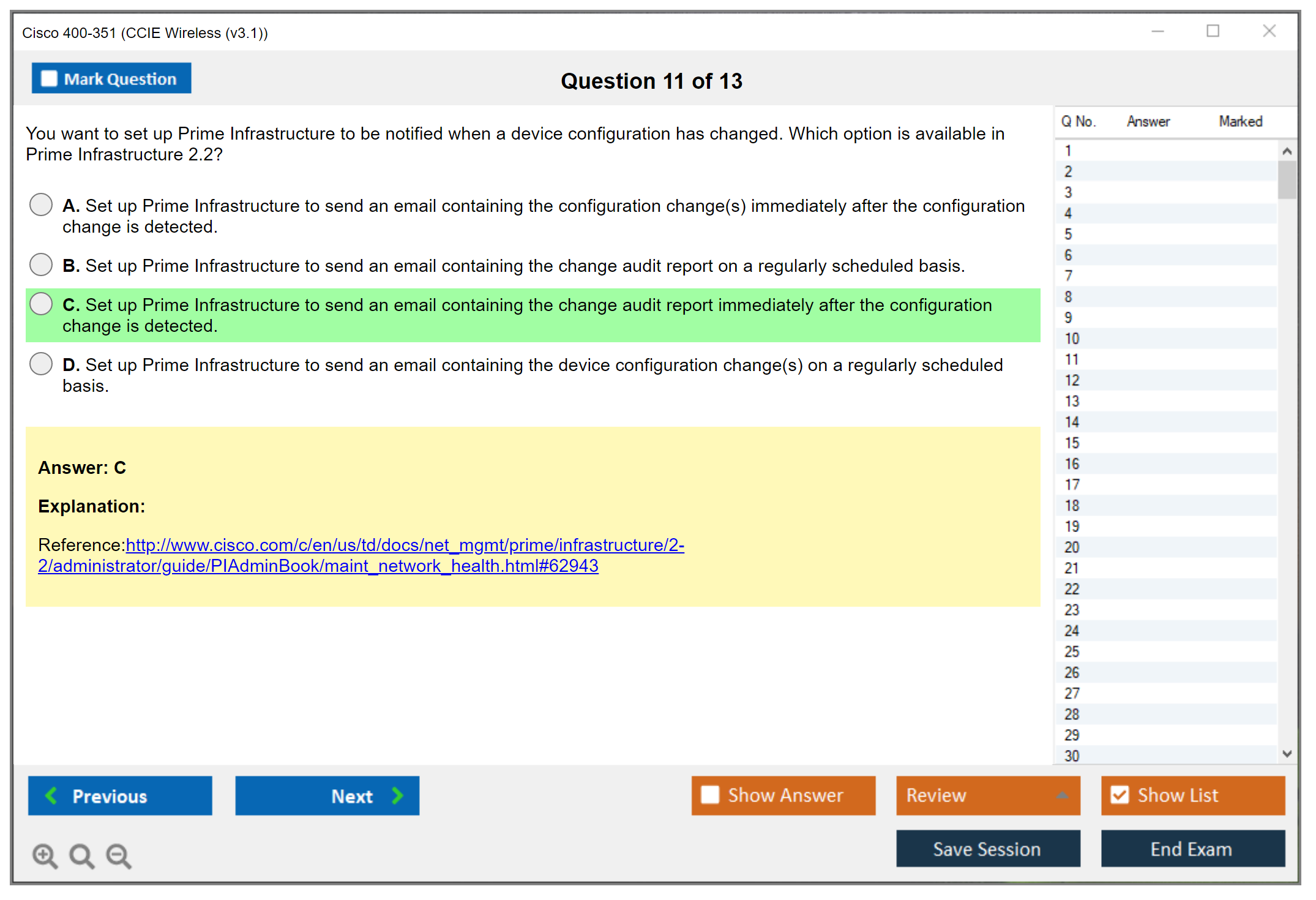Image resolution: width=1316 pixels, height=900 pixels.
Task: Click the green left arrow on Previous
Action: [x=52, y=795]
